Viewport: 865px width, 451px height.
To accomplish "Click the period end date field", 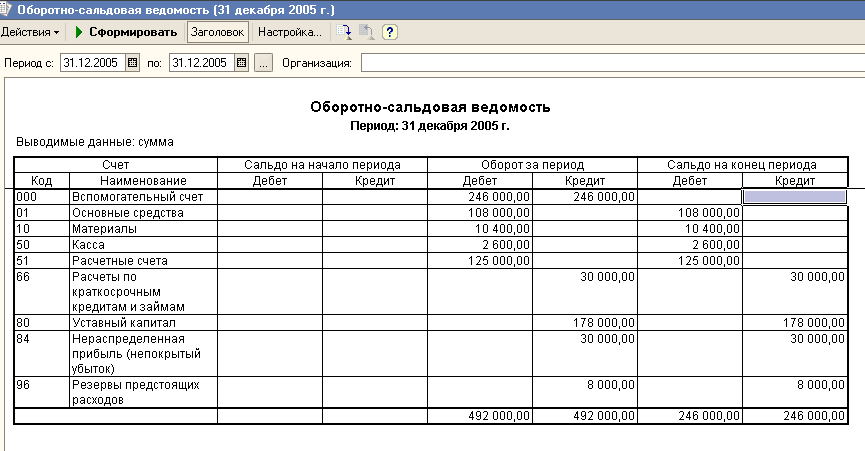I will [x=202, y=63].
